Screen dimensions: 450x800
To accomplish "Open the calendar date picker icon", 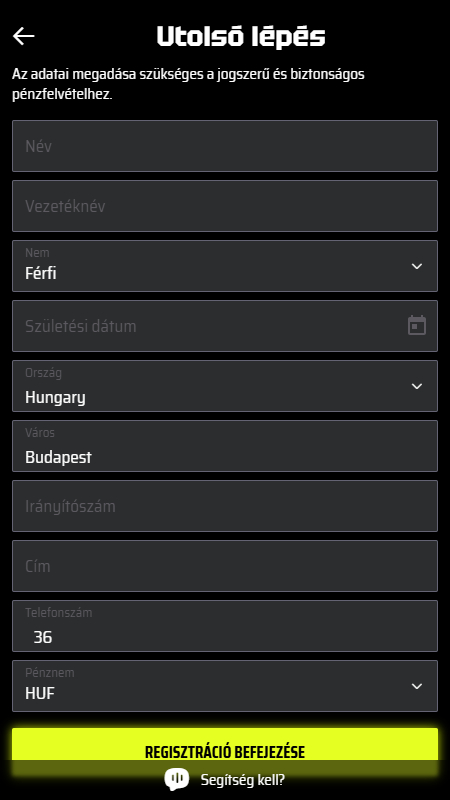I will [417, 326].
